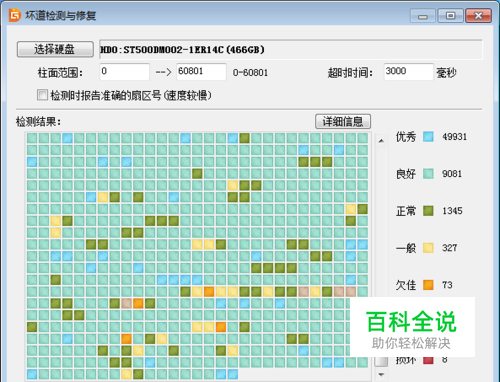The height and width of the screenshot is (382, 500).
Task: Click the red 损坏 legend swatch
Action: click(x=428, y=360)
